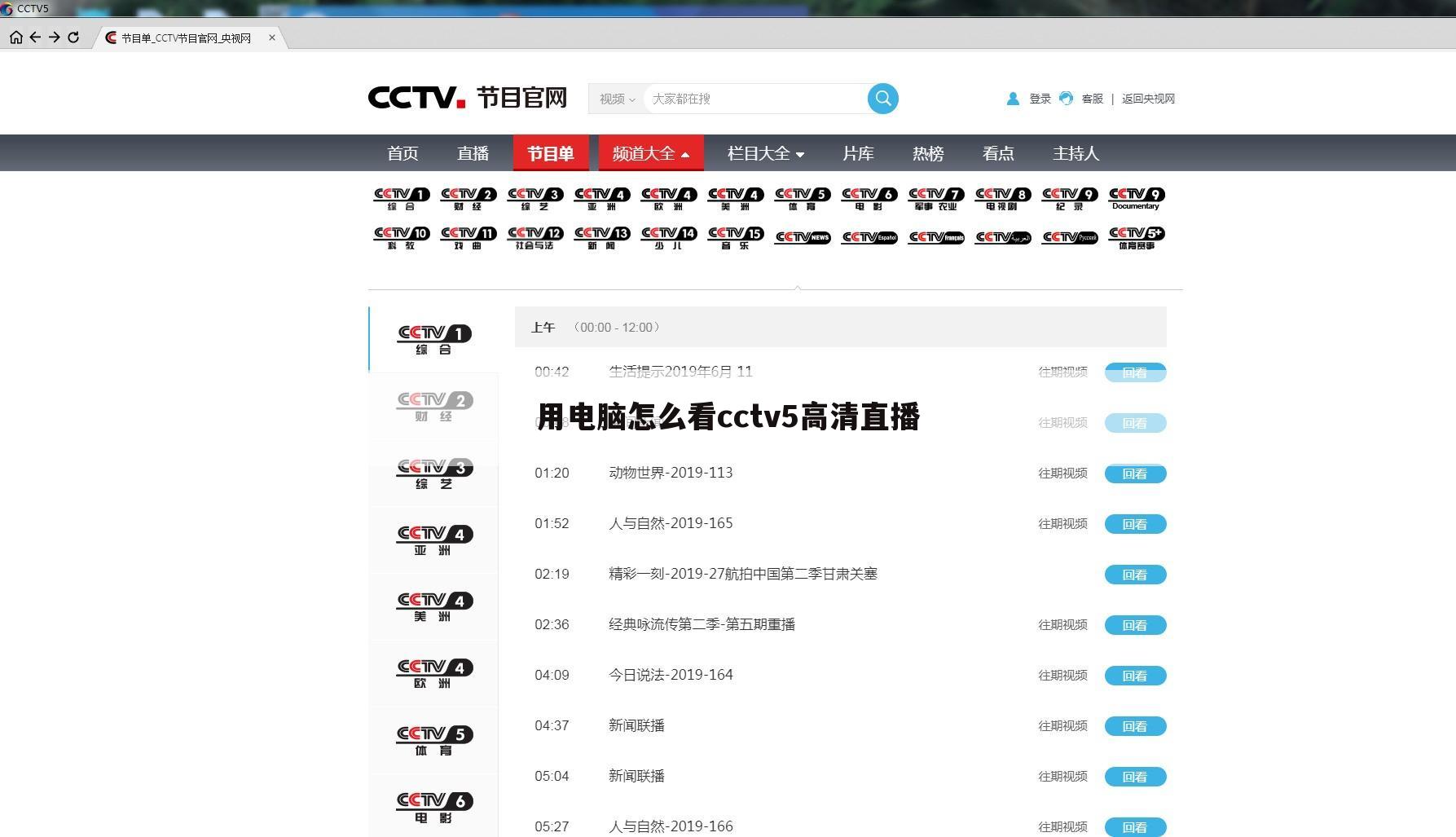The height and width of the screenshot is (837, 1456).
Task: Select CCTV9 纪录 channel logo
Action: coord(1070,199)
